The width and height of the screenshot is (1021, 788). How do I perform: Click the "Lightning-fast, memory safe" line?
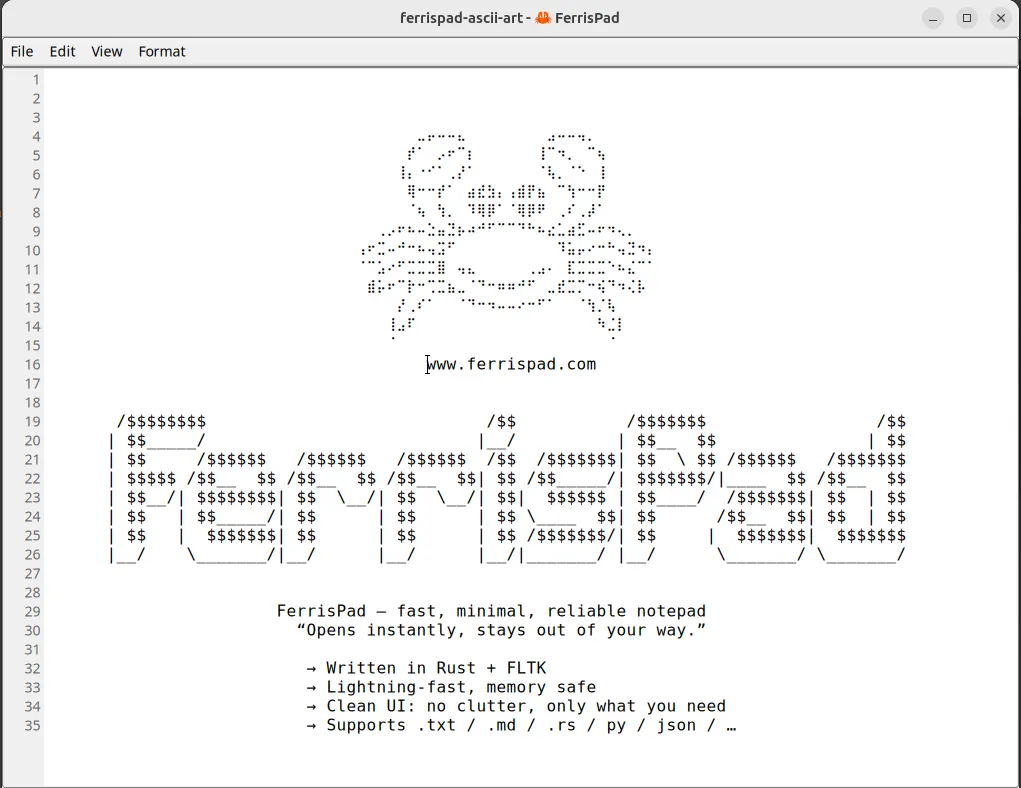tap(451, 687)
